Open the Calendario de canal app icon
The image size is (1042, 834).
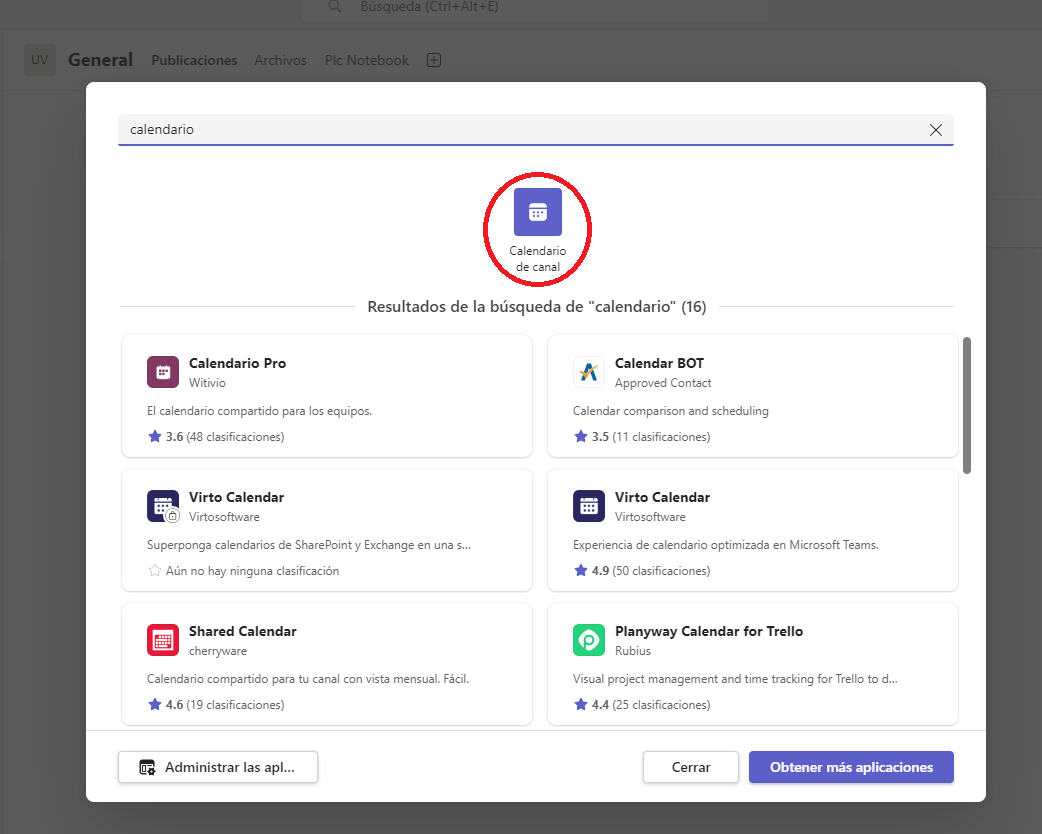(538, 212)
